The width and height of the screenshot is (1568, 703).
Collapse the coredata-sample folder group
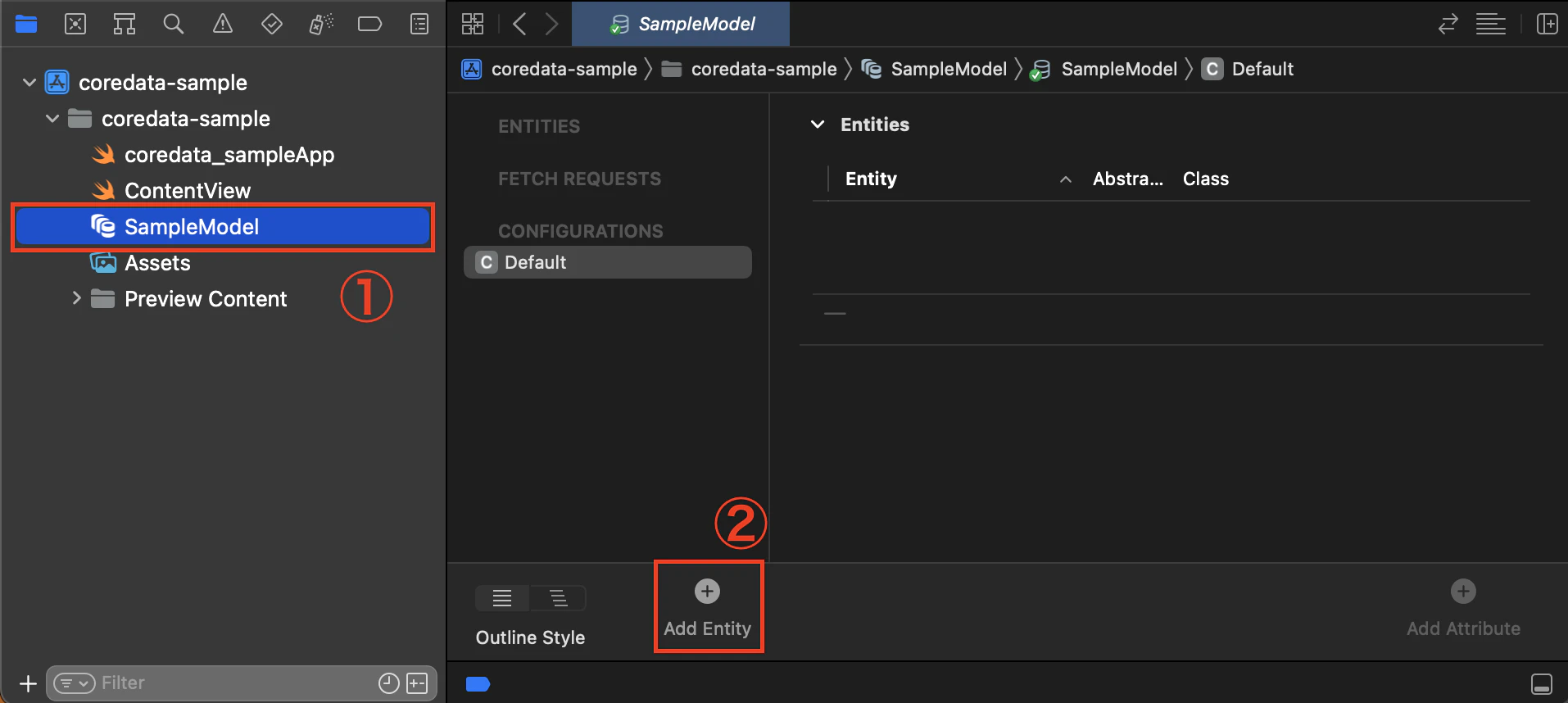tap(52, 119)
